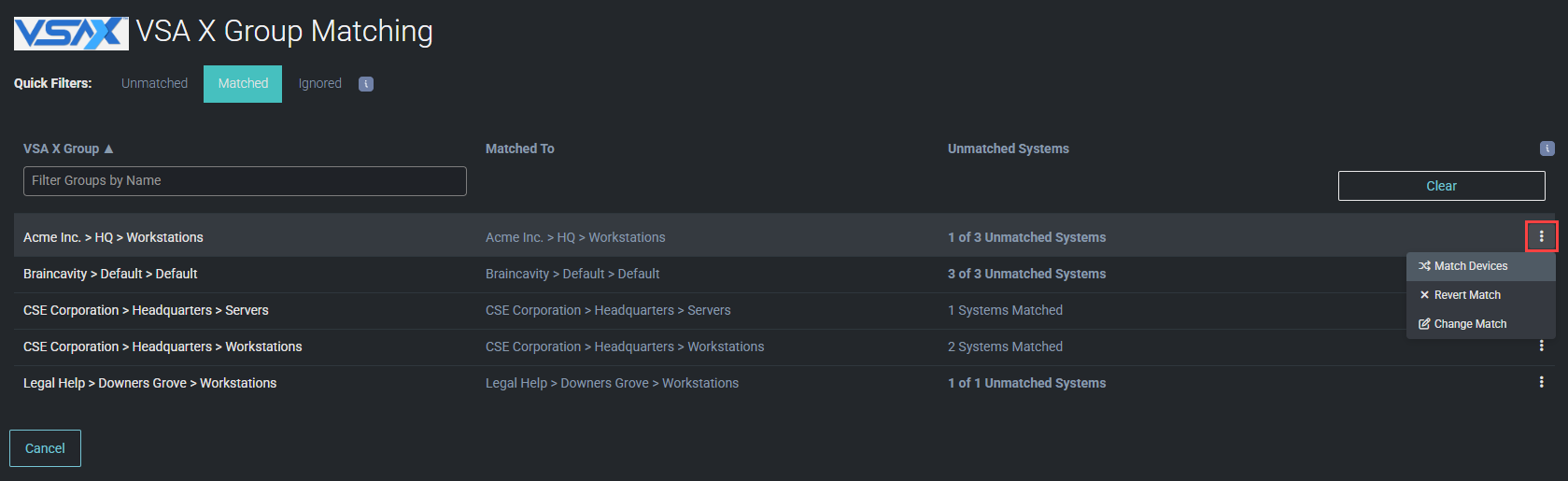This screenshot has height=481, width=1568.
Task: Focus the Filter Groups by Name field
Action: (245, 181)
